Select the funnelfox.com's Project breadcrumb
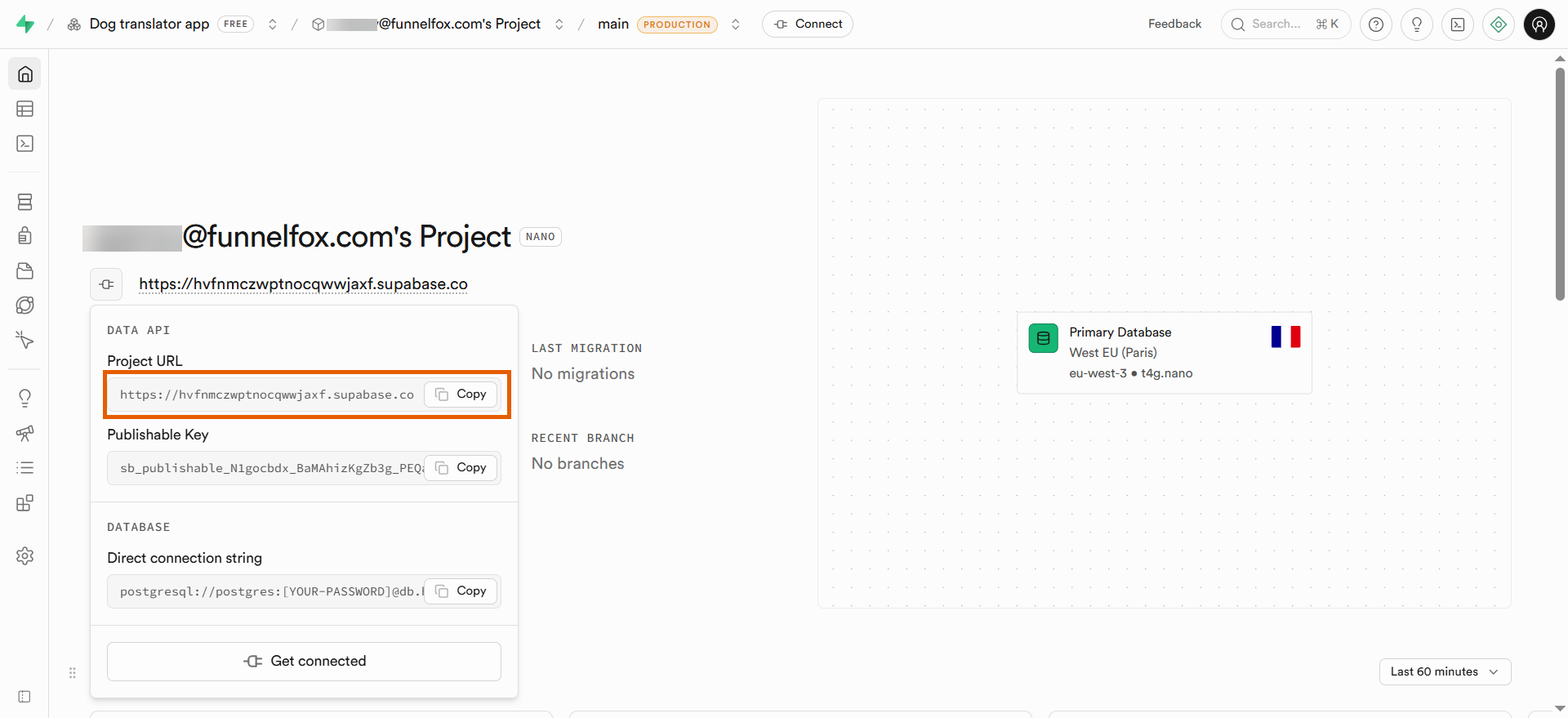Screen dimensions: 1568x718 click(434, 25)
